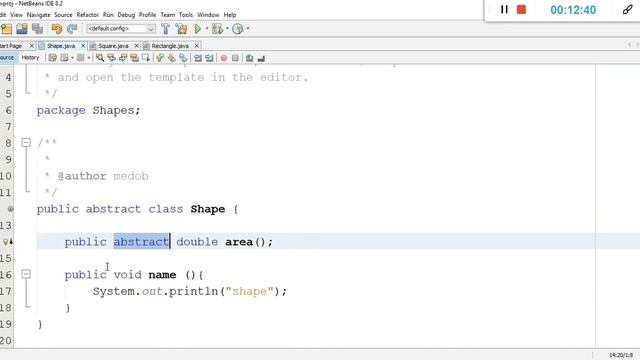
Task: Close the Start Page tab
Action: pyautogui.click(x=31, y=46)
